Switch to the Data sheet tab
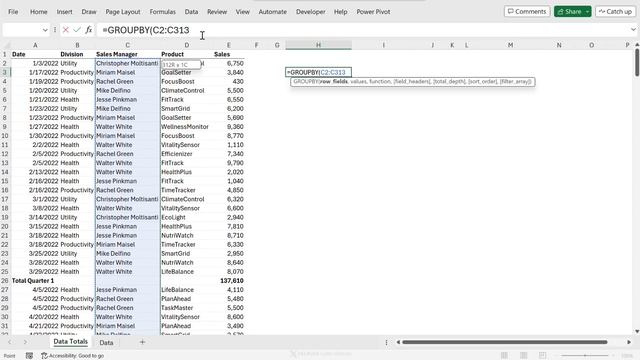Viewport: 640px width, 360px height. coord(106,342)
